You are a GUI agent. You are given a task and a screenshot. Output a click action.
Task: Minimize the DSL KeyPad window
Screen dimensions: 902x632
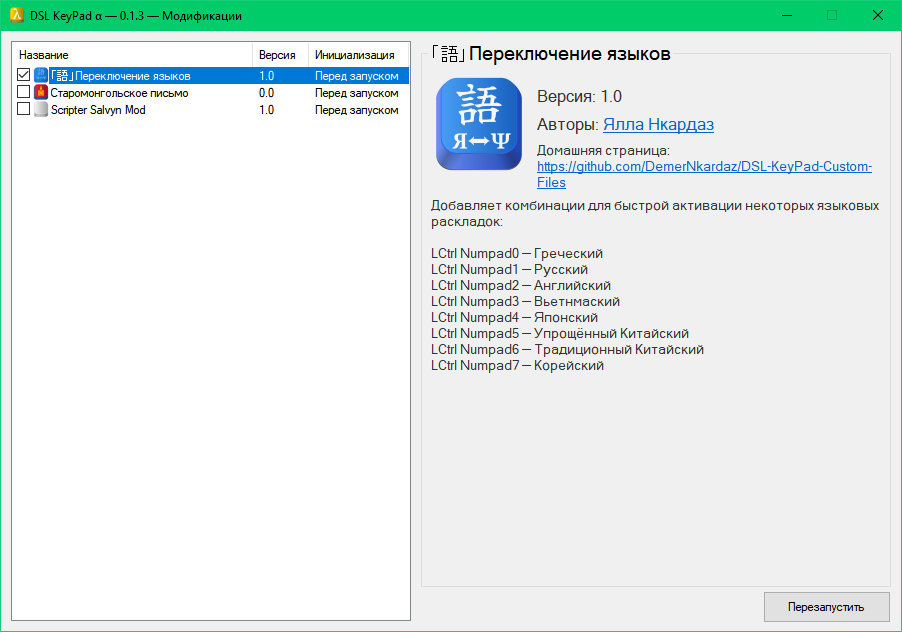786,16
